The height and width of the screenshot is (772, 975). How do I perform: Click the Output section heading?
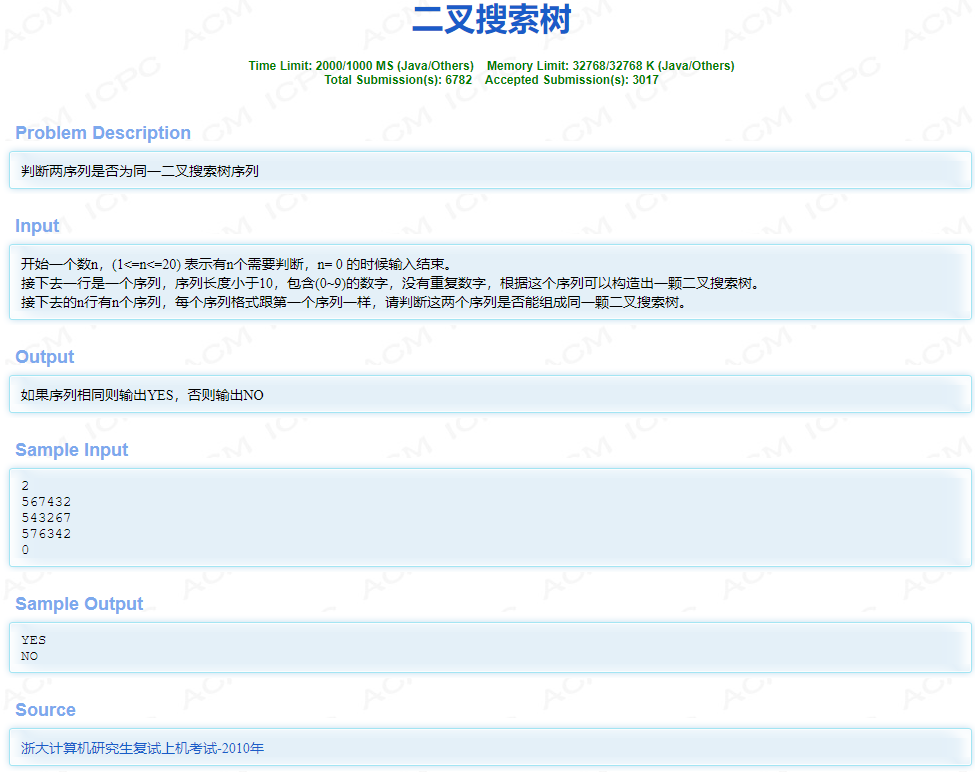pos(44,357)
